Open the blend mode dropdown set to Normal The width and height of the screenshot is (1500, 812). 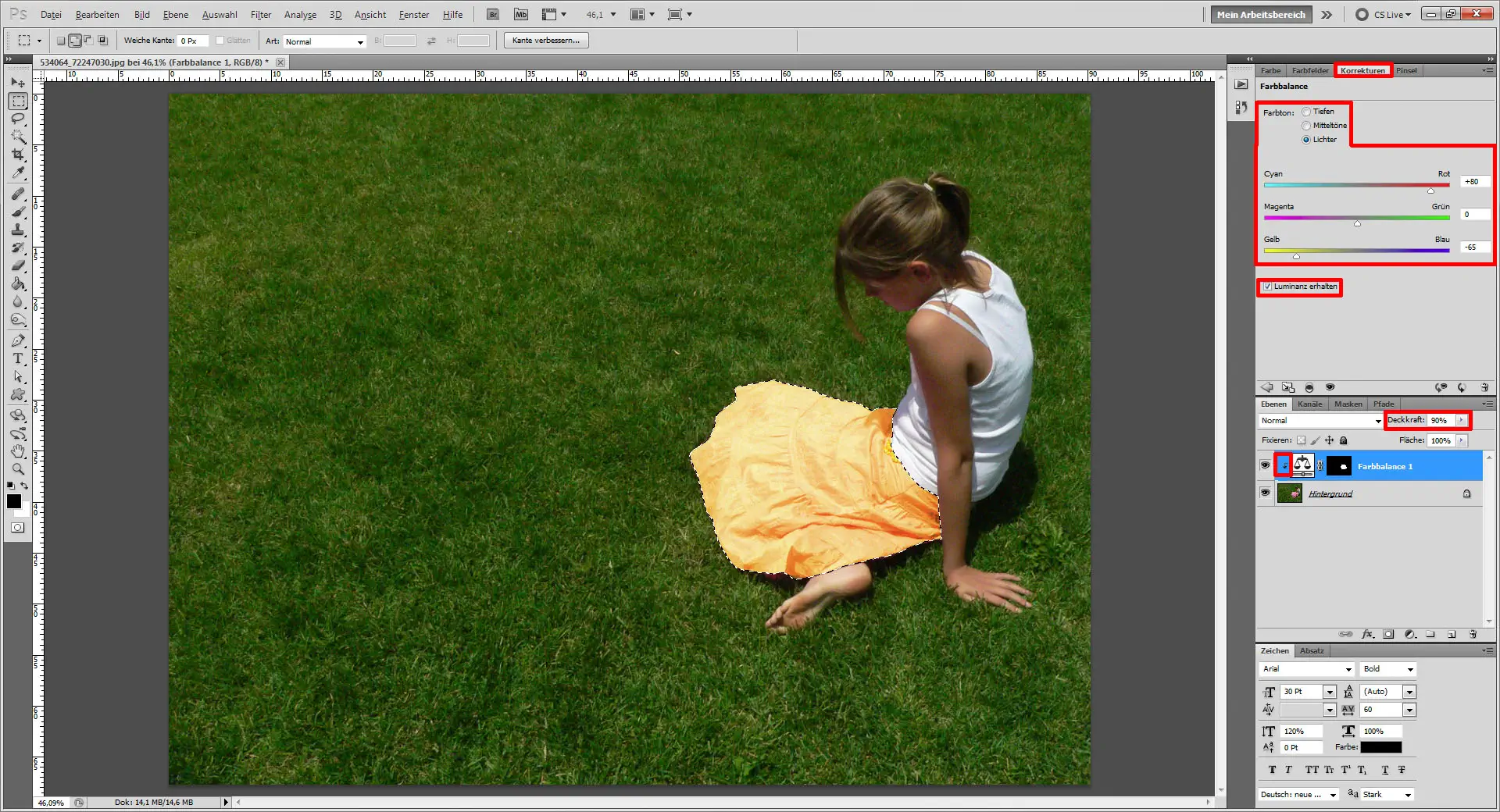point(1320,420)
